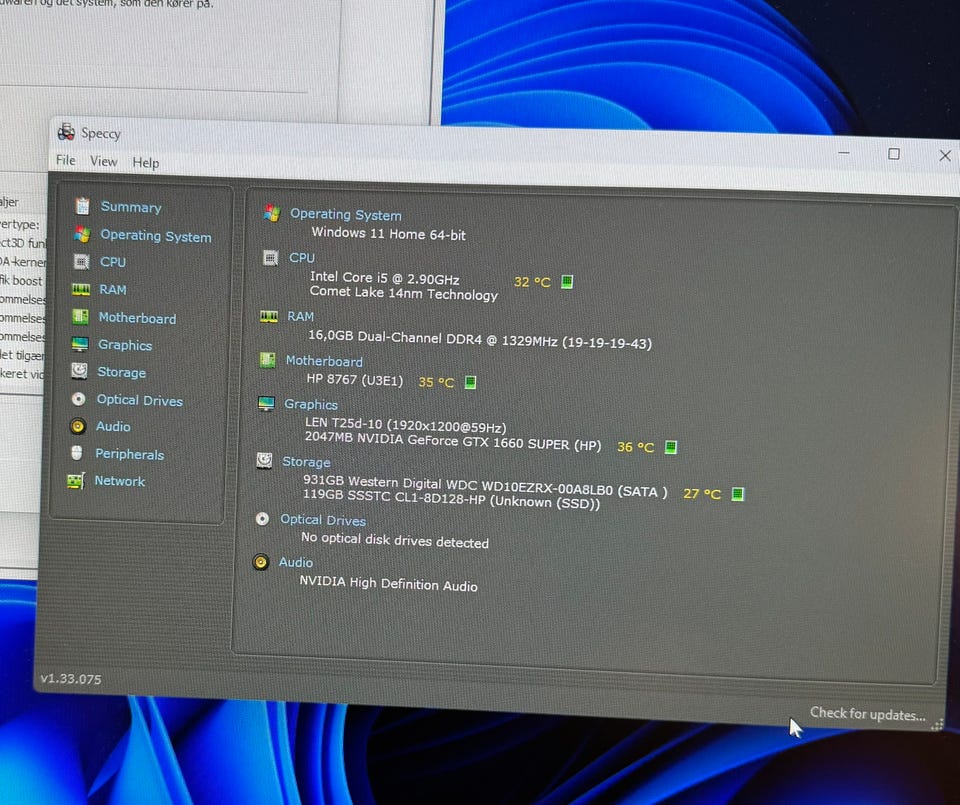
Task: Click the Motherboard heading link in summary
Action: click(x=324, y=361)
